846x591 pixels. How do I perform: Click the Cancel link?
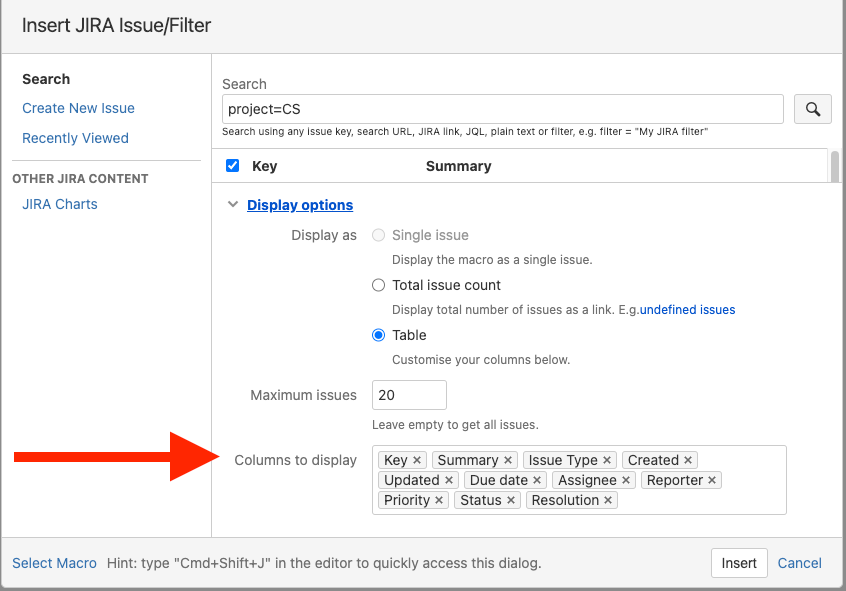pyautogui.click(x=799, y=563)
